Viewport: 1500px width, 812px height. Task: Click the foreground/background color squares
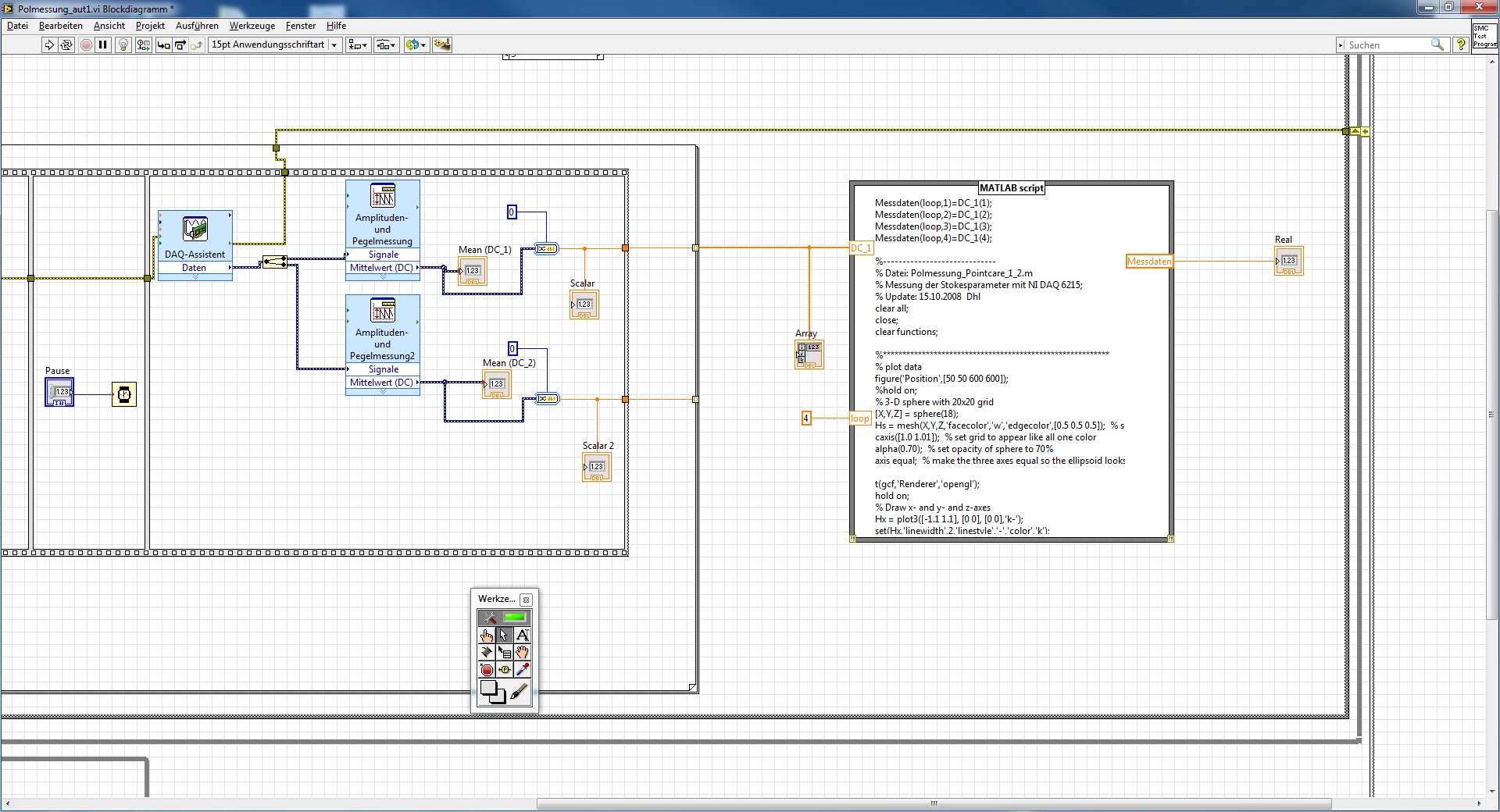pos(491,692)
